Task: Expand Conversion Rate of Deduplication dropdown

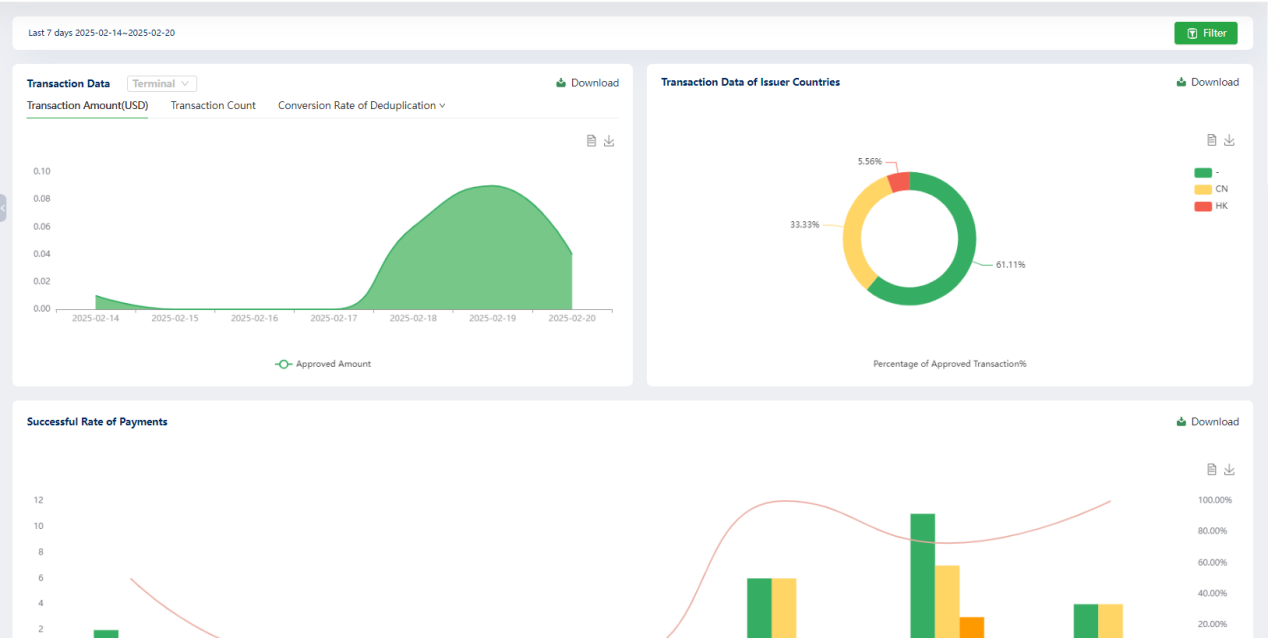Action: tap(362, 105)
